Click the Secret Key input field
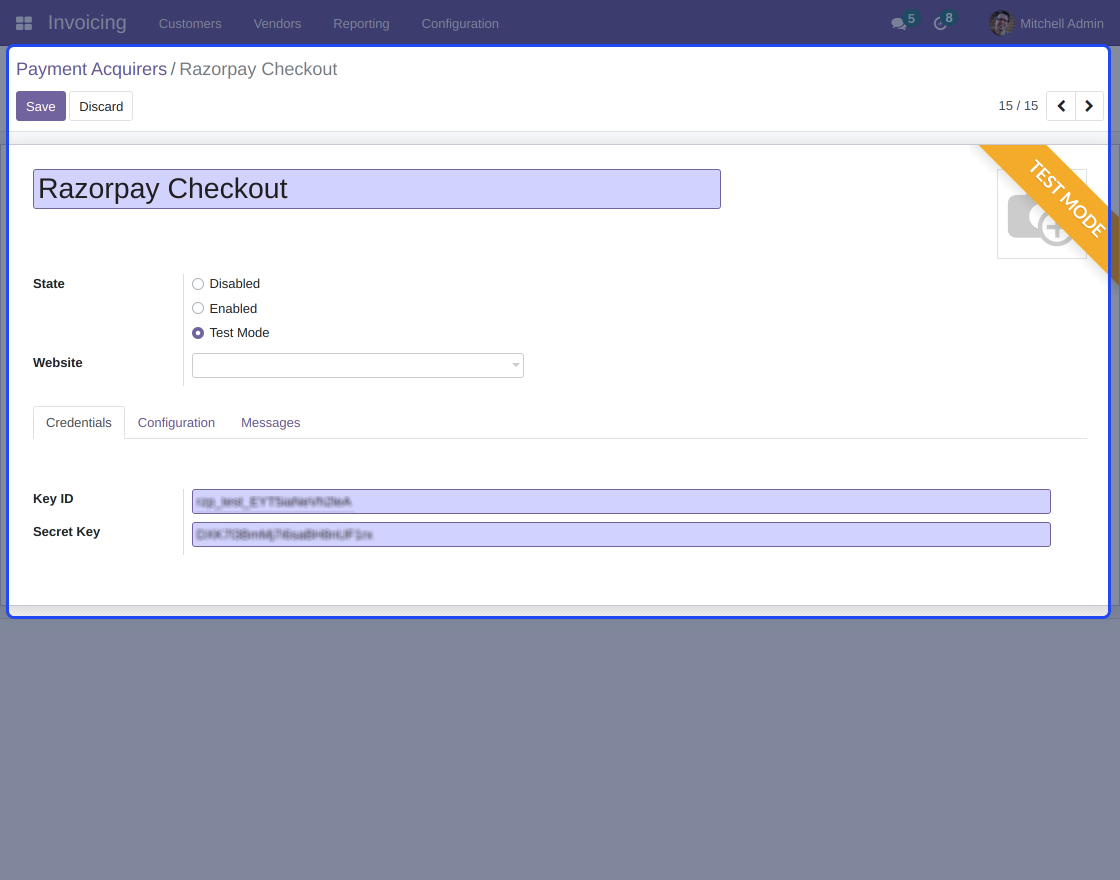Viewport: 1120px width, 880px height. pyautogui.click(x=621, y=534)
